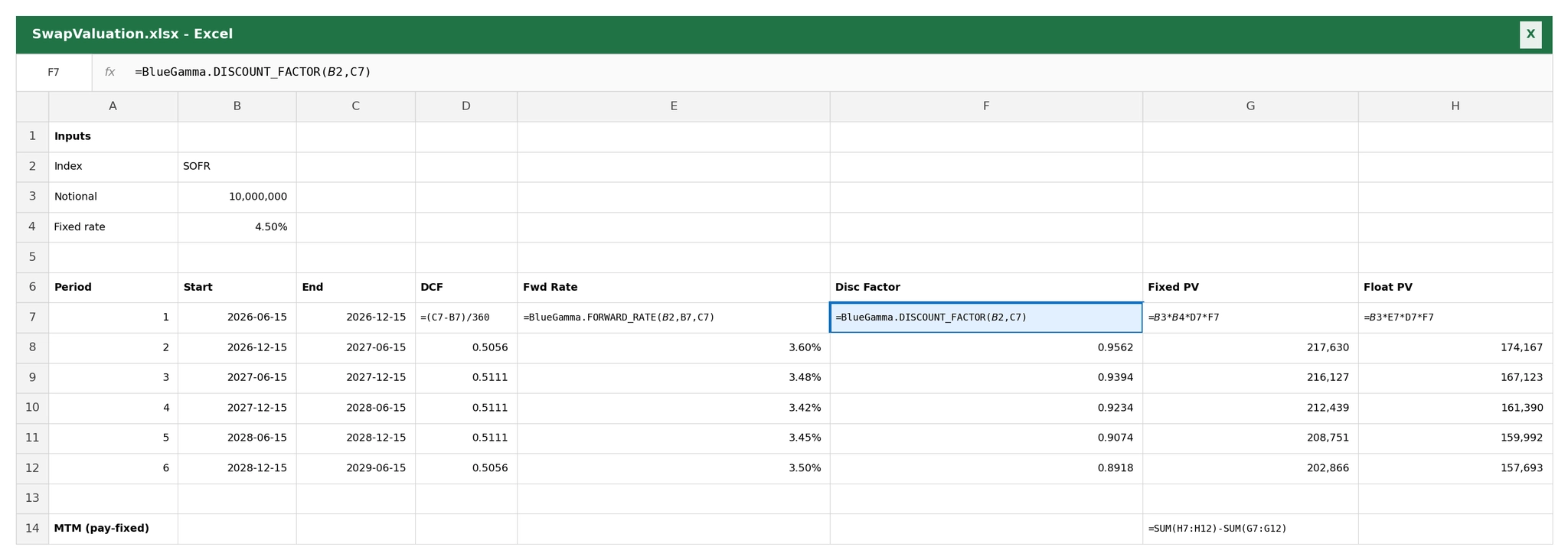Select discount factor cell 0.9074
The height and width of the screenshot is (560, 1568).
pos(986,438)
